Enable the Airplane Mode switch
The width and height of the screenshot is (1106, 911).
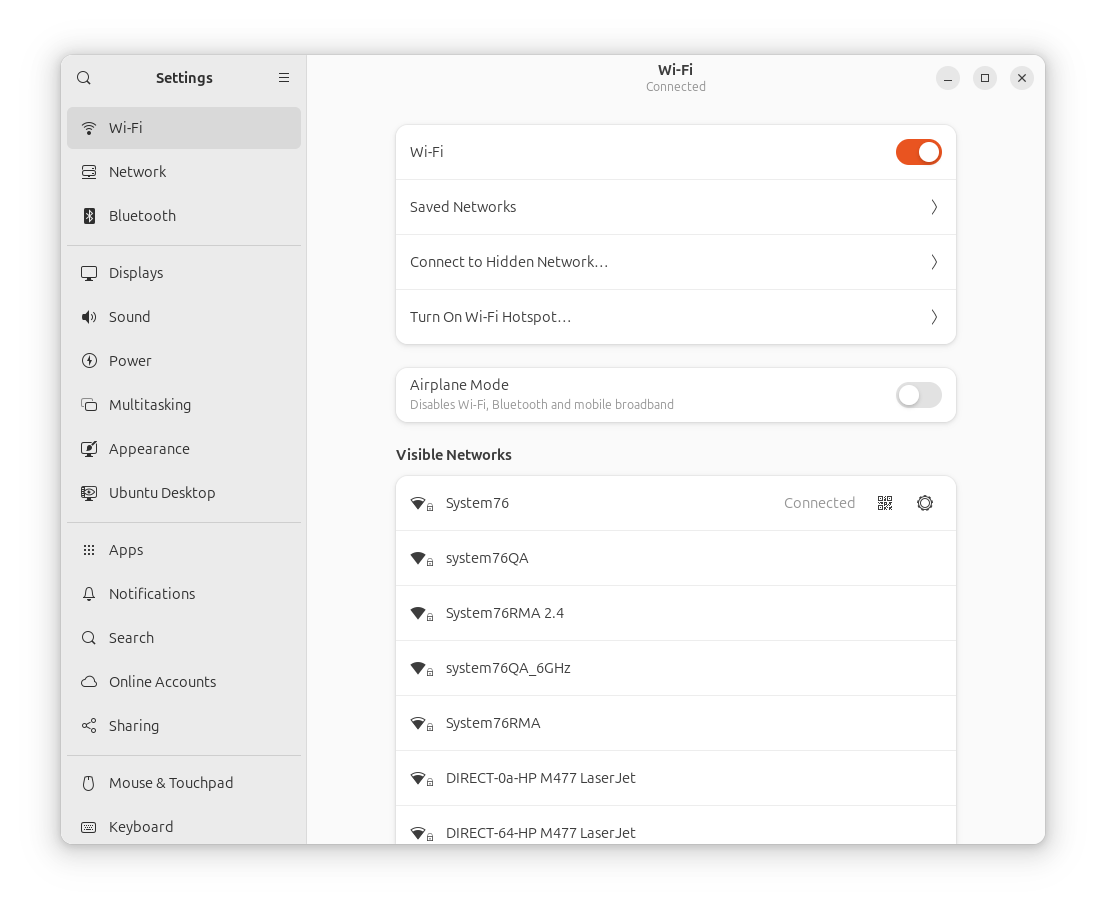918,395
